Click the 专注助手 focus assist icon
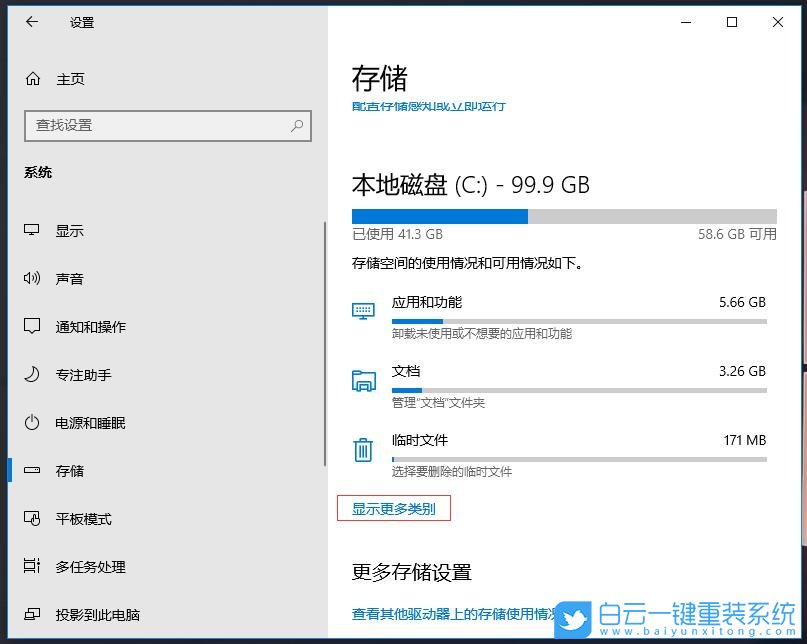Screen dimensions: 807x644 click(30, 374)
